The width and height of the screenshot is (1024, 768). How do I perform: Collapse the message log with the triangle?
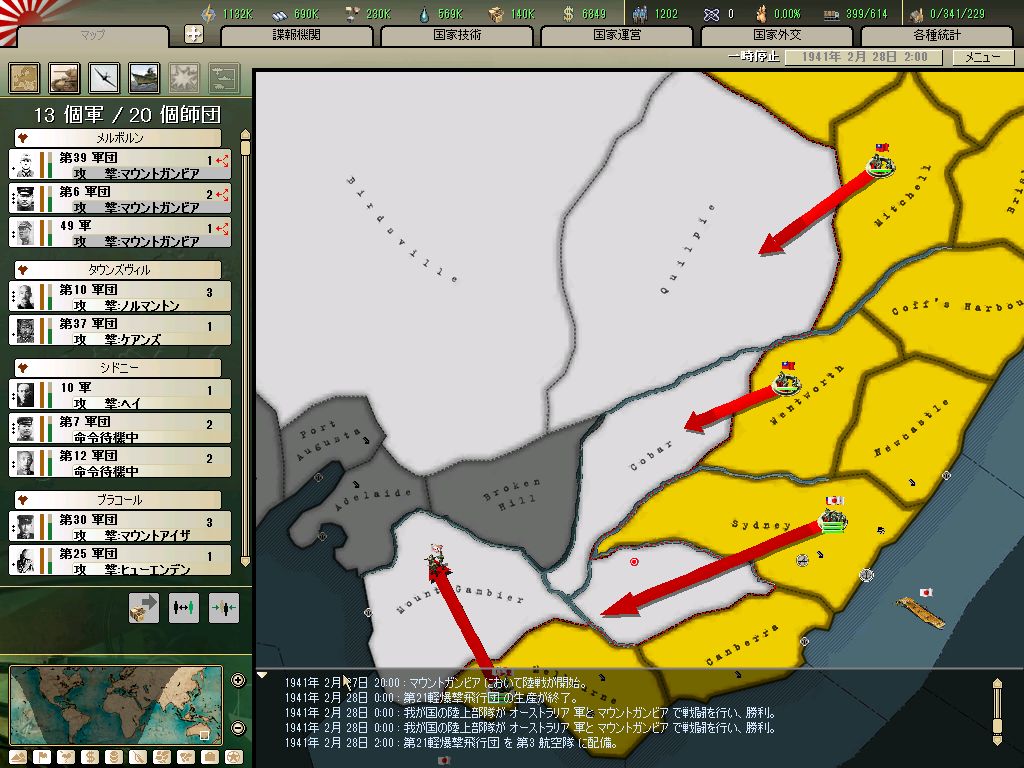(262, 675)
